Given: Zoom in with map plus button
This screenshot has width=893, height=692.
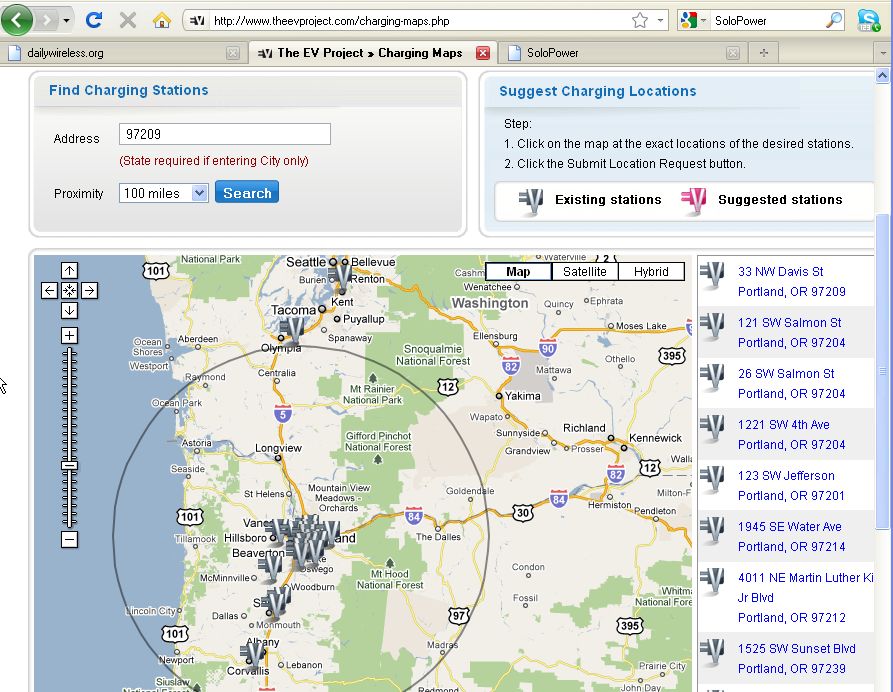Looking at the screenshot, I should point(69,335).
